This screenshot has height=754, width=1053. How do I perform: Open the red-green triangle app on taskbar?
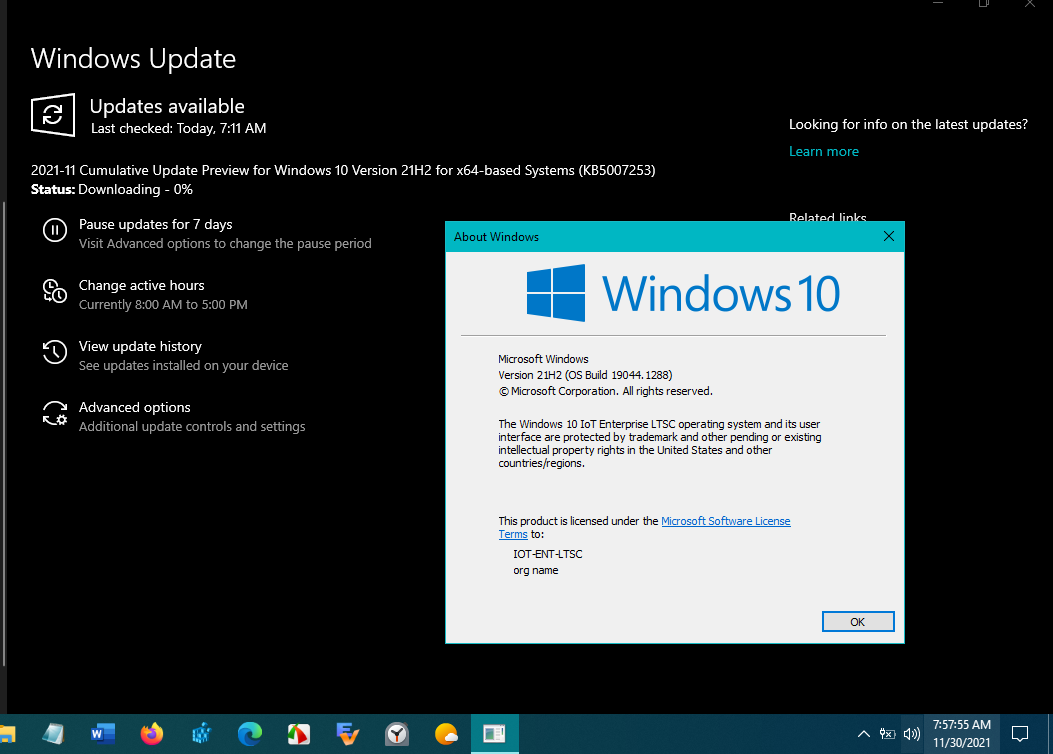299,734
